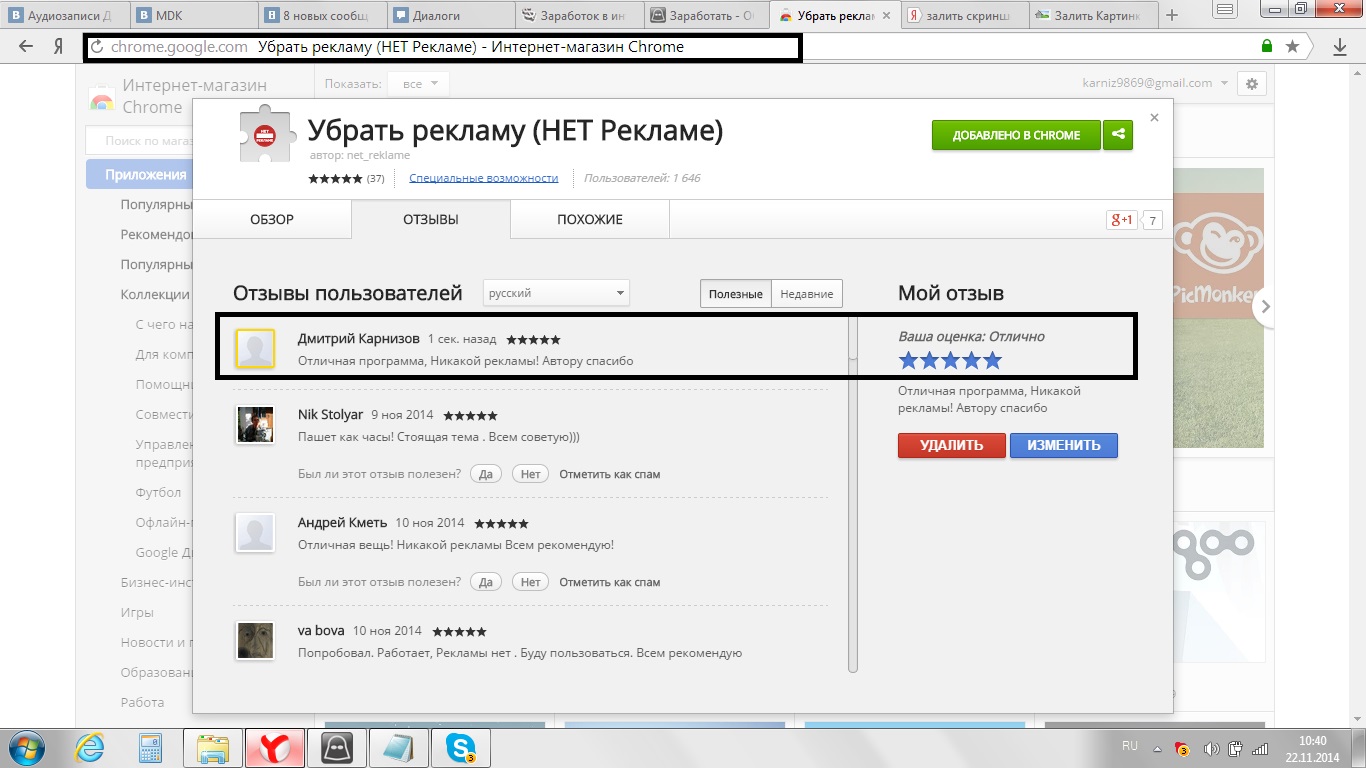
Task: Mark Nik Stolyar's review as spam
Action: pyautogui.click(x=609, y=474)
